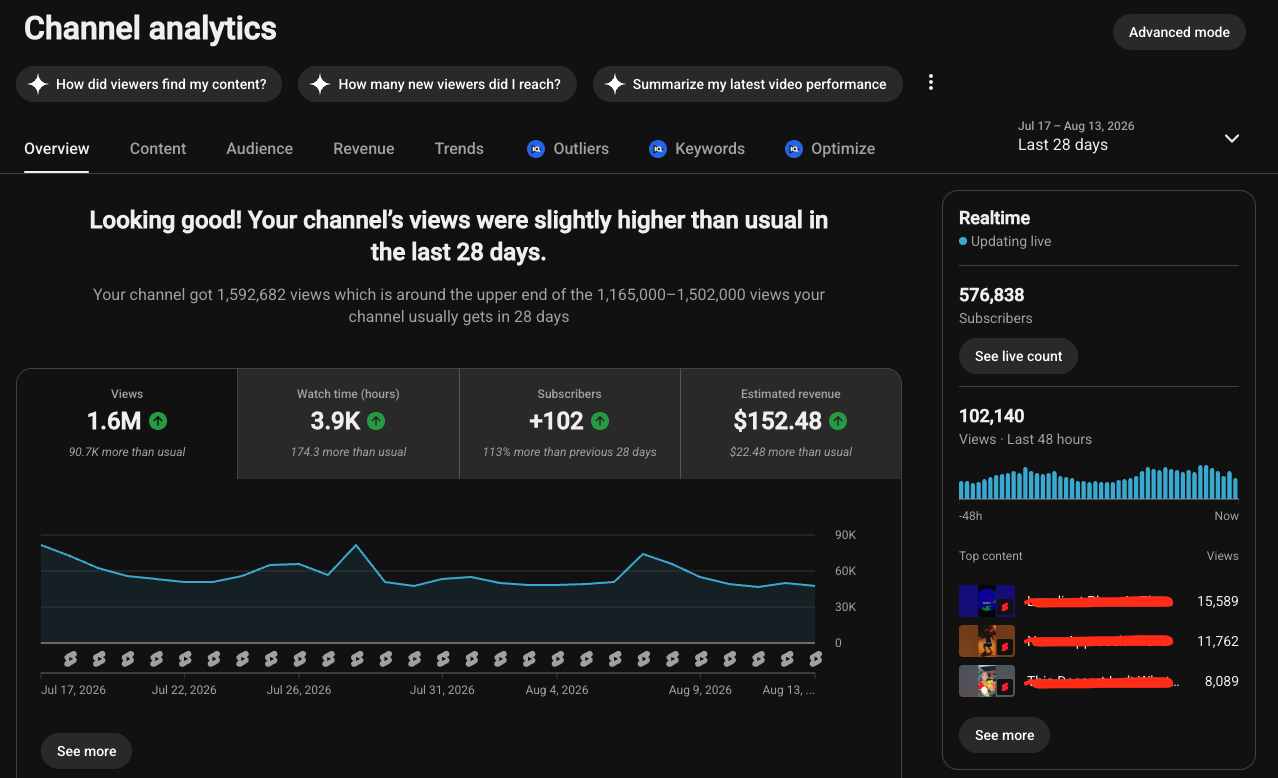Switch to the Content tab
The image size is (1278, 778).
click(x=158, y=148)
